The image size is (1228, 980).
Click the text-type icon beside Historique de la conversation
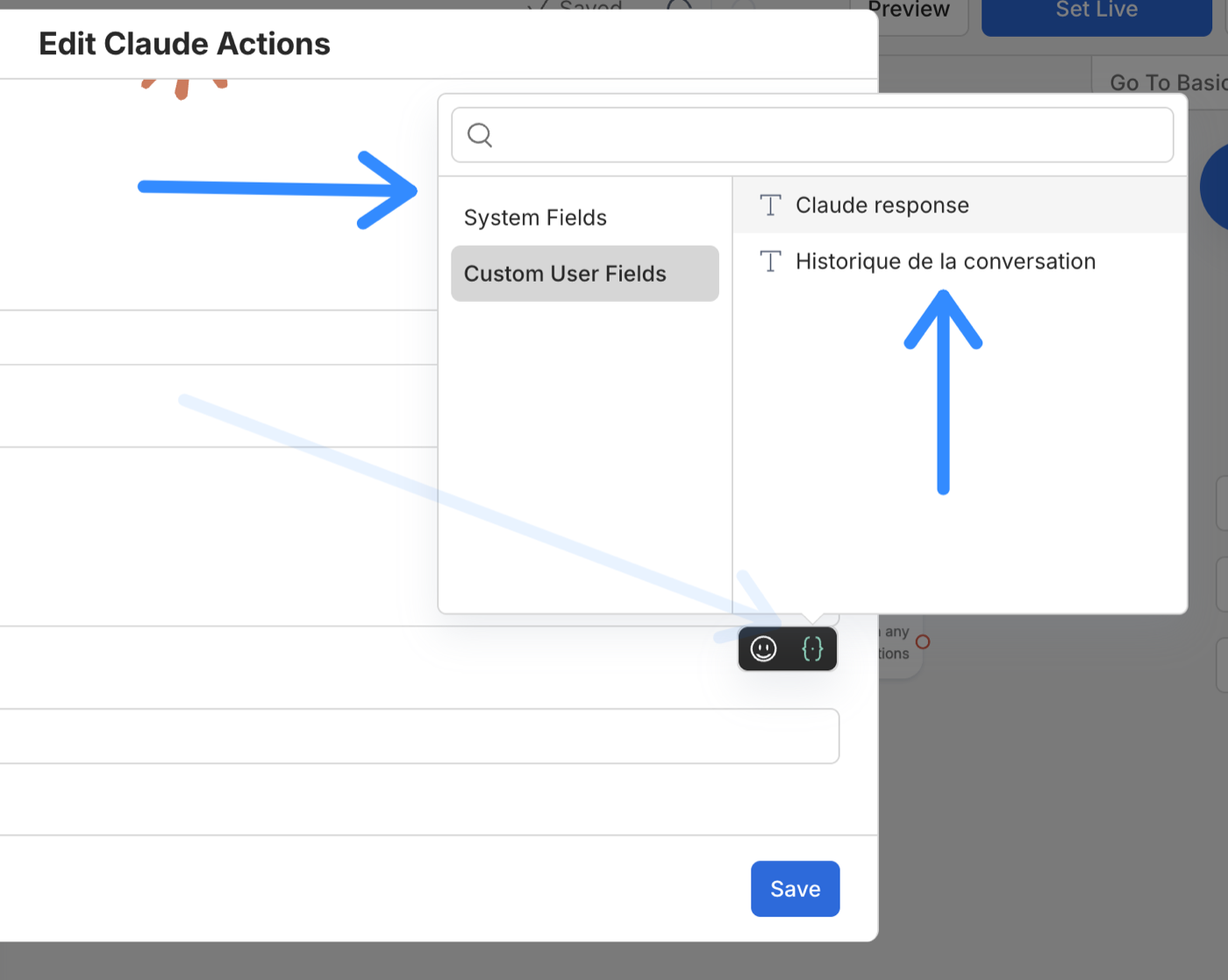pos(770,261)
